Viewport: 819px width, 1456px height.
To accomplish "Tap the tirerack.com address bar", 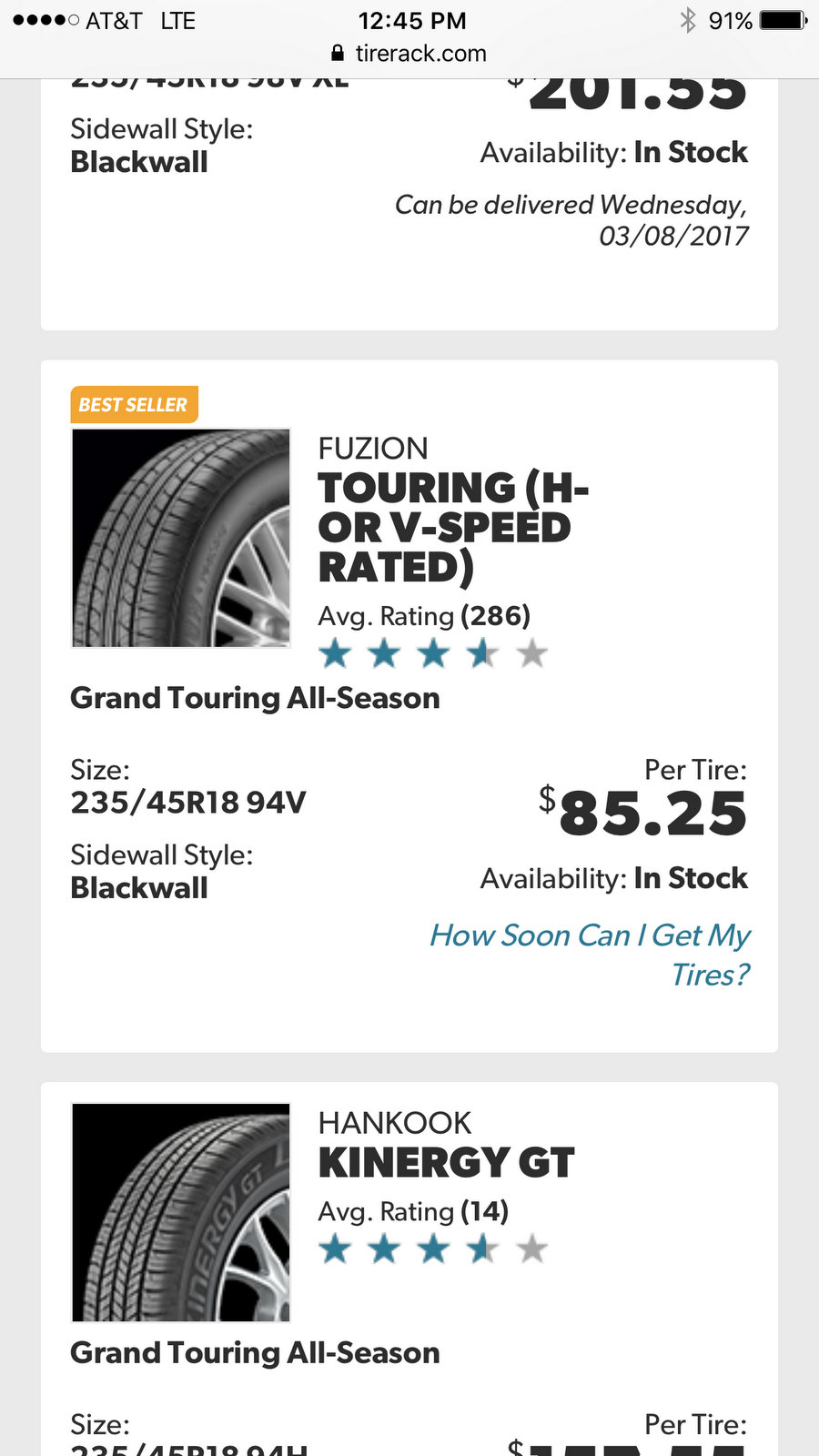I will (409, 53).
